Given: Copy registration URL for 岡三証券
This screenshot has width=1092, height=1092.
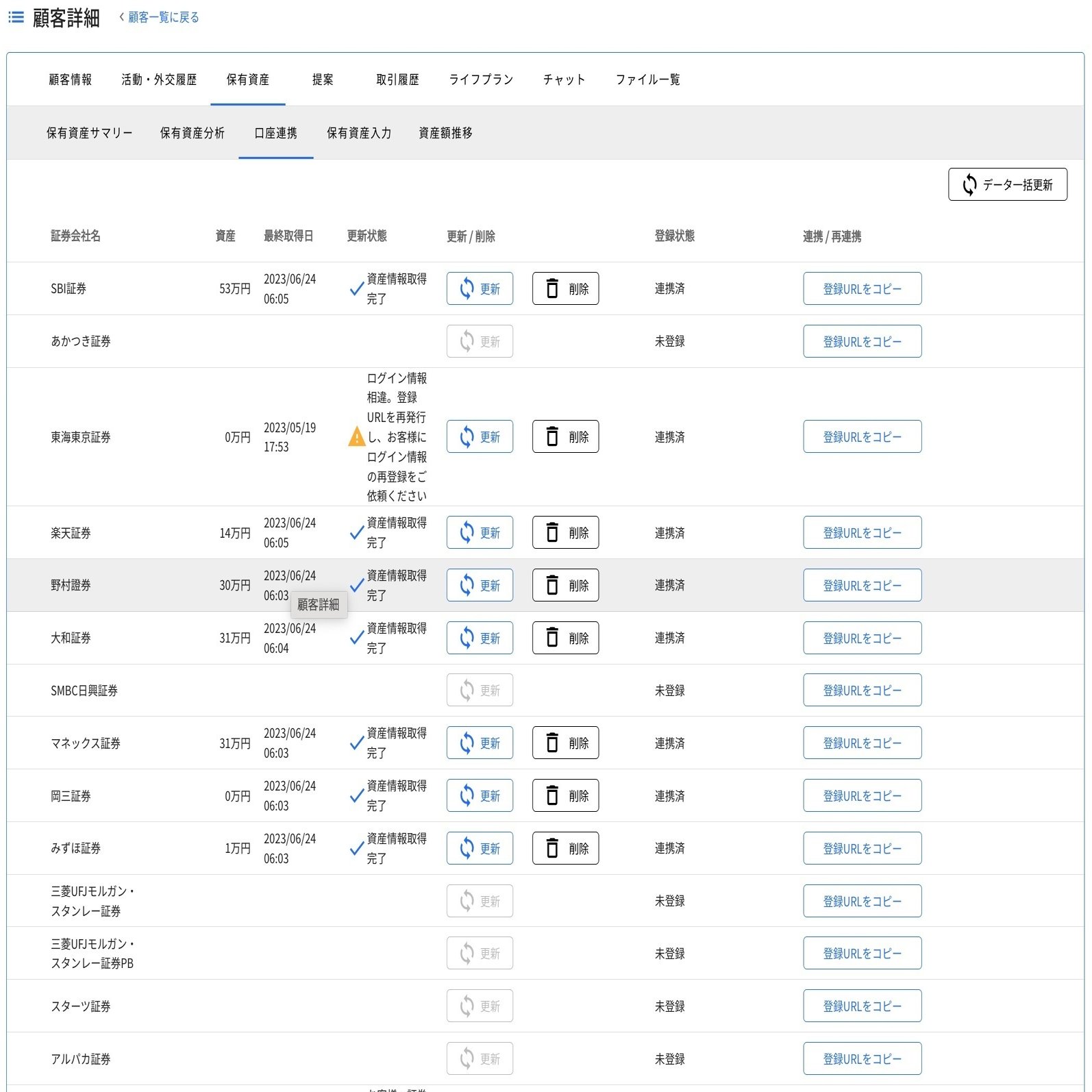Looking at the screenshot, I should click(x=862, y=795).
